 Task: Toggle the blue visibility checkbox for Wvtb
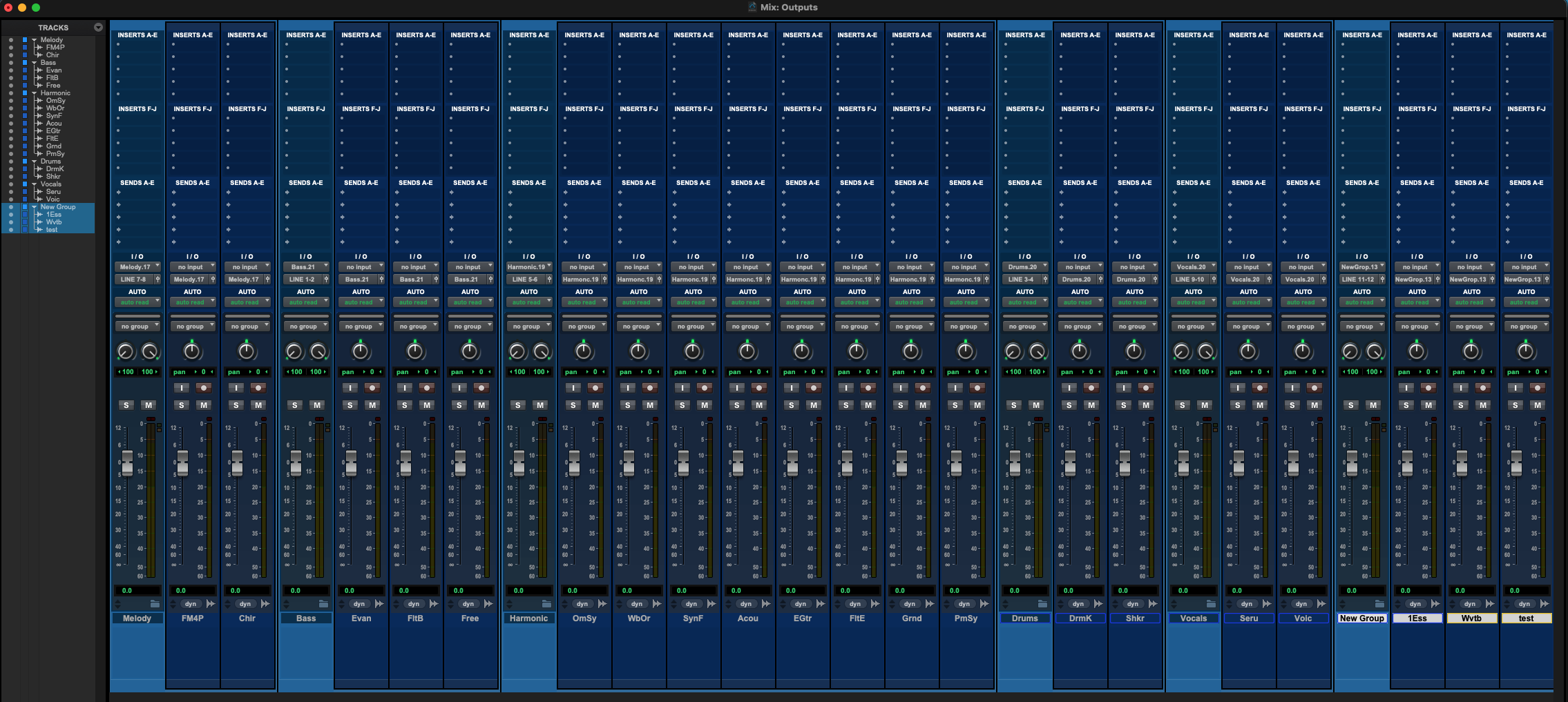(26, 222)
